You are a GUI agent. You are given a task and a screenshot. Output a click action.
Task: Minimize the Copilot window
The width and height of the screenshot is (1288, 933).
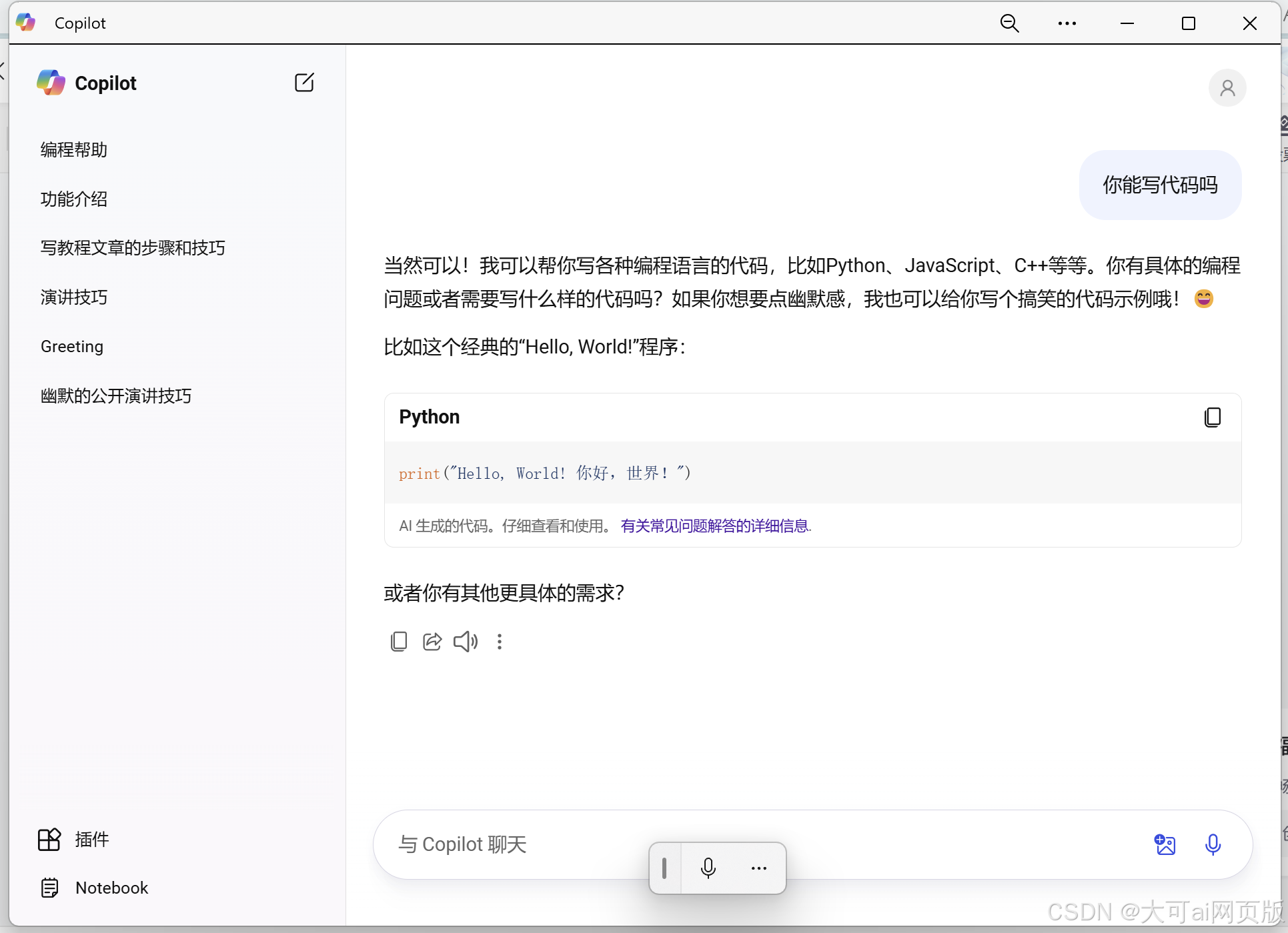click(x=1127, y=23)
